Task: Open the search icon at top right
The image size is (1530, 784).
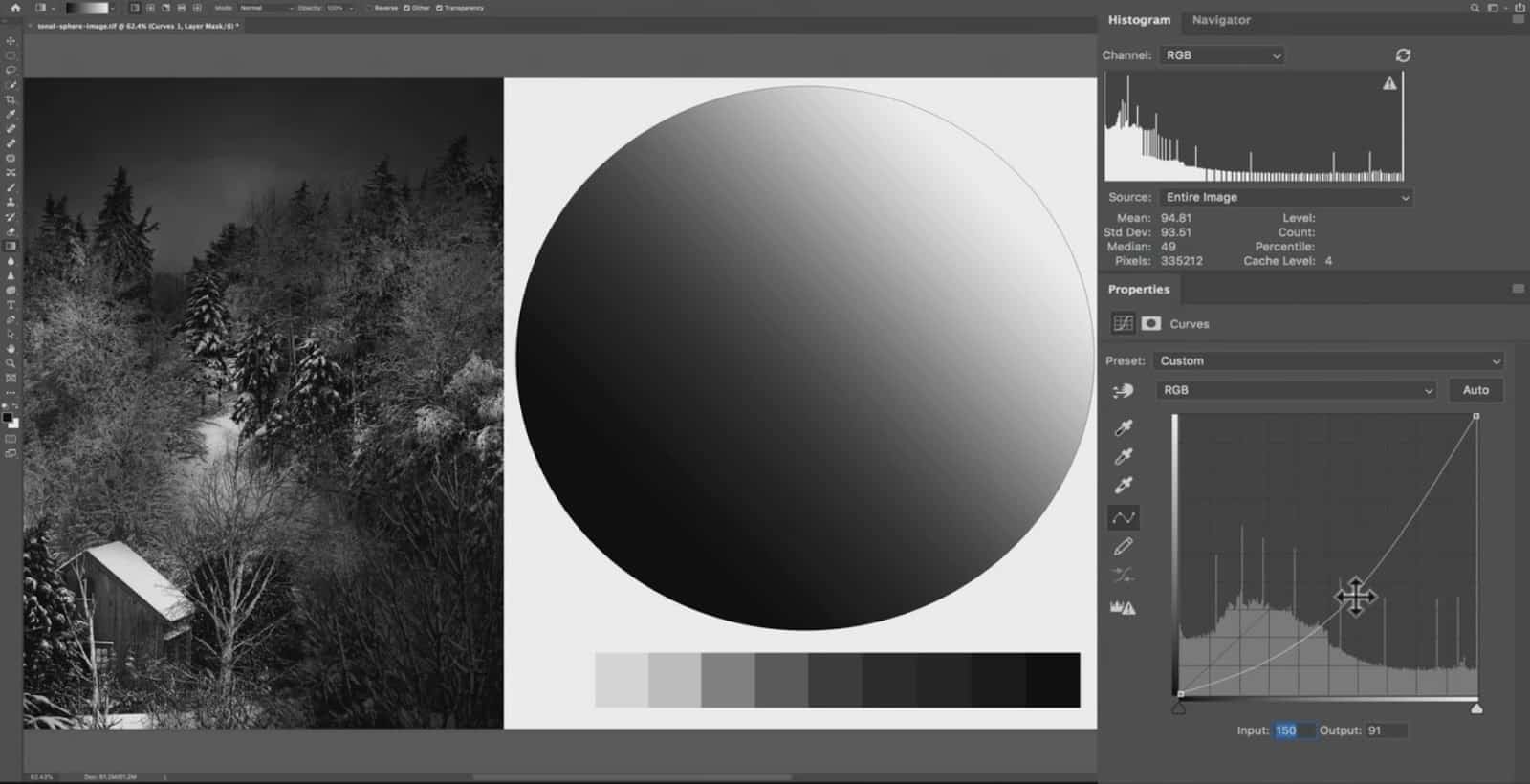Action: (x=1475, y=8)
